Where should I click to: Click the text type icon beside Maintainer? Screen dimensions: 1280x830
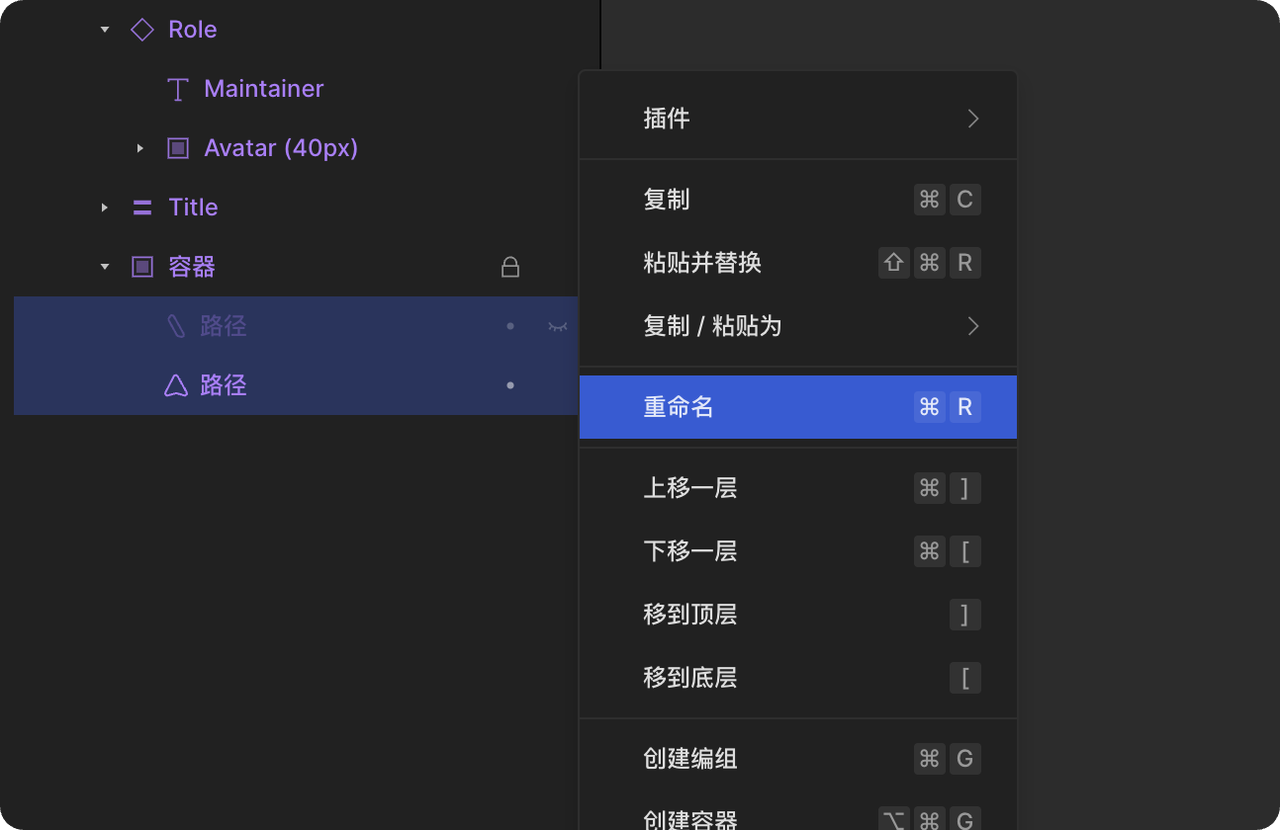pyautogui.click(x=178, y=90)
